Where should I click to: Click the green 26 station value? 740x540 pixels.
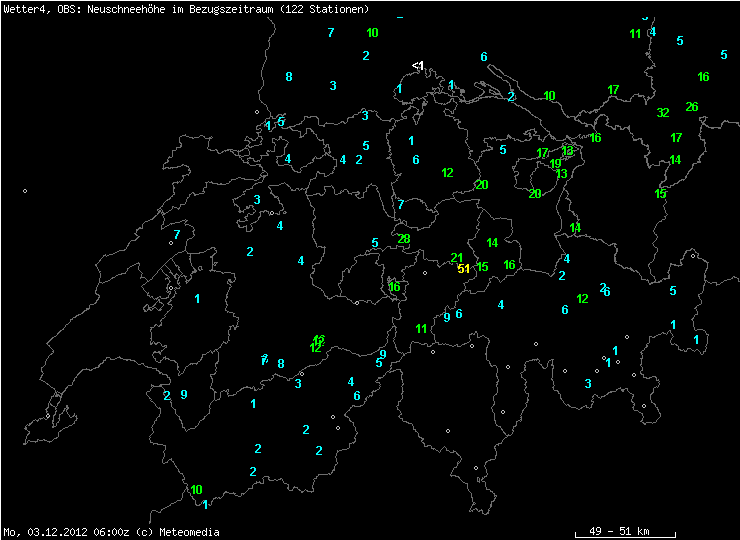692,107
